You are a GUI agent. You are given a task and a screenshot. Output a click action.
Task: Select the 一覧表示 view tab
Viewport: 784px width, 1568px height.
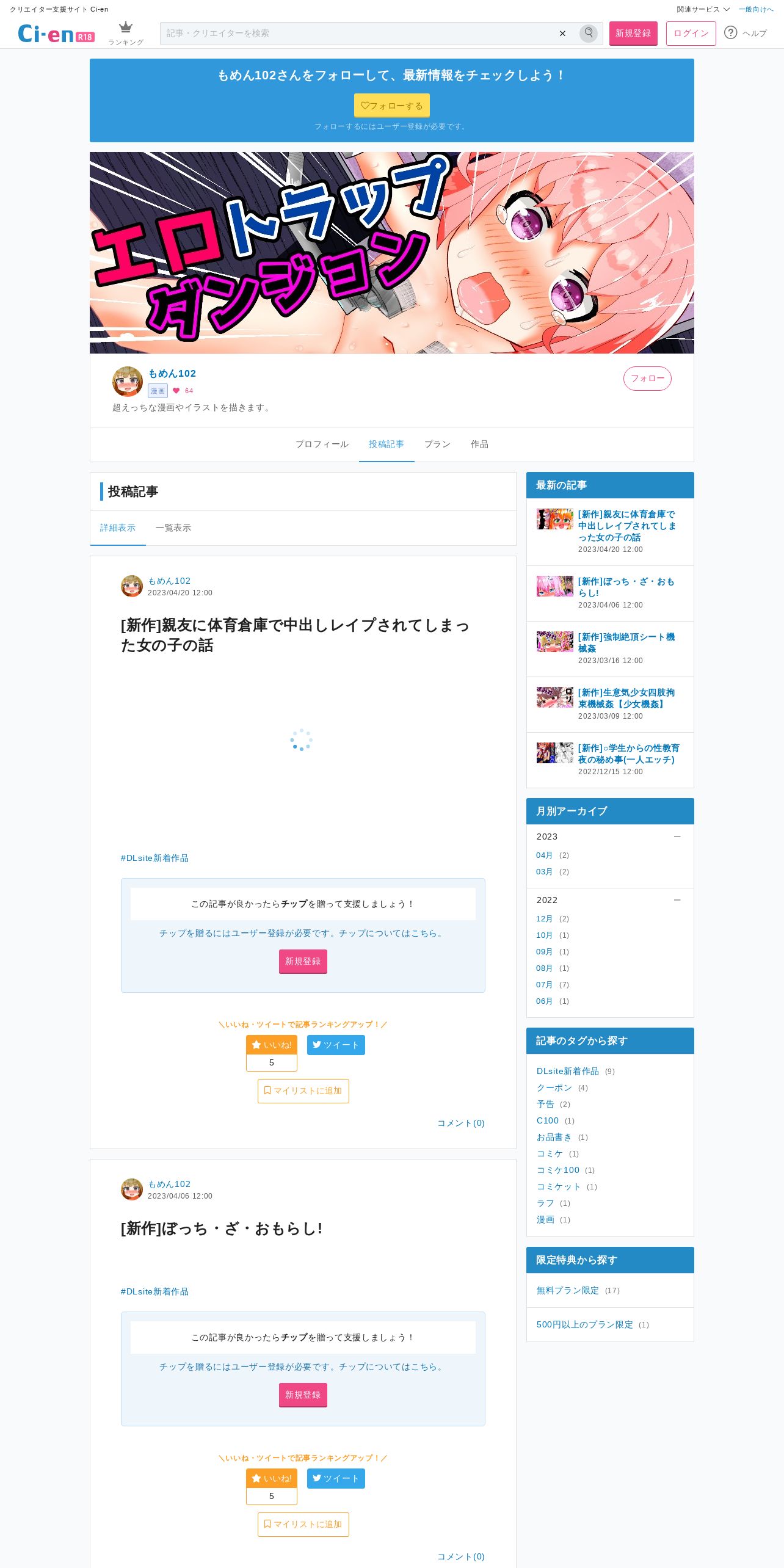[x=173, y=528]
